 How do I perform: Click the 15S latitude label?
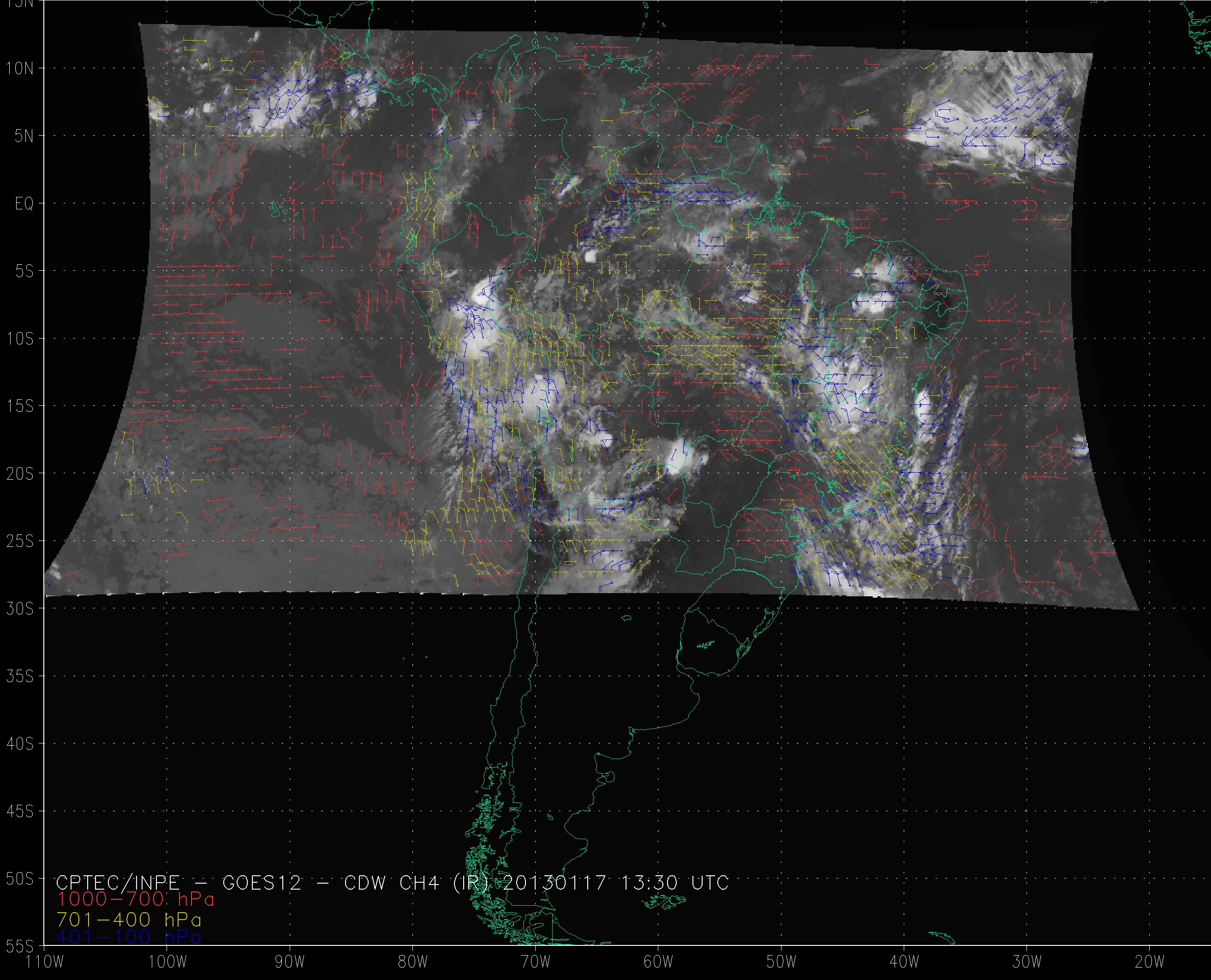[x=19, y=406]
